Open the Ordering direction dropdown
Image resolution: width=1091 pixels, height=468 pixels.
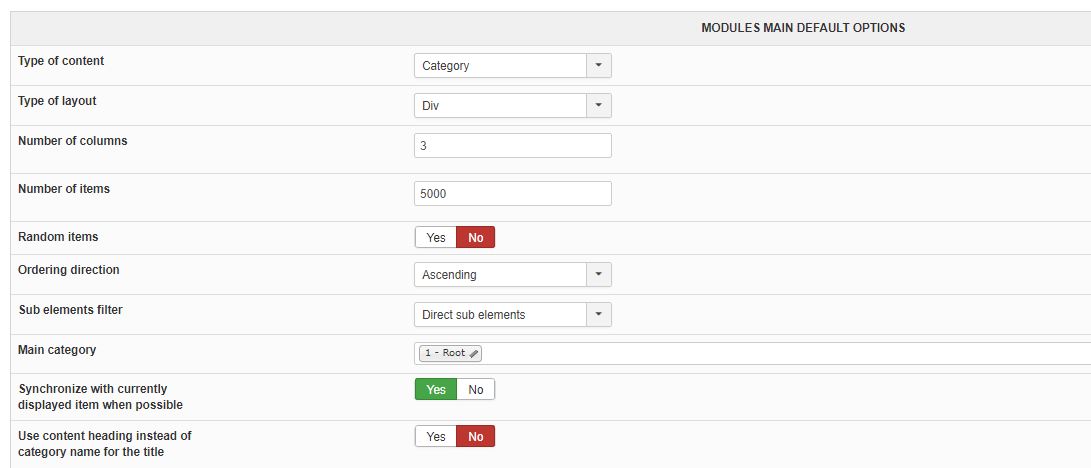pyautogui.click(x=512, y=275)
